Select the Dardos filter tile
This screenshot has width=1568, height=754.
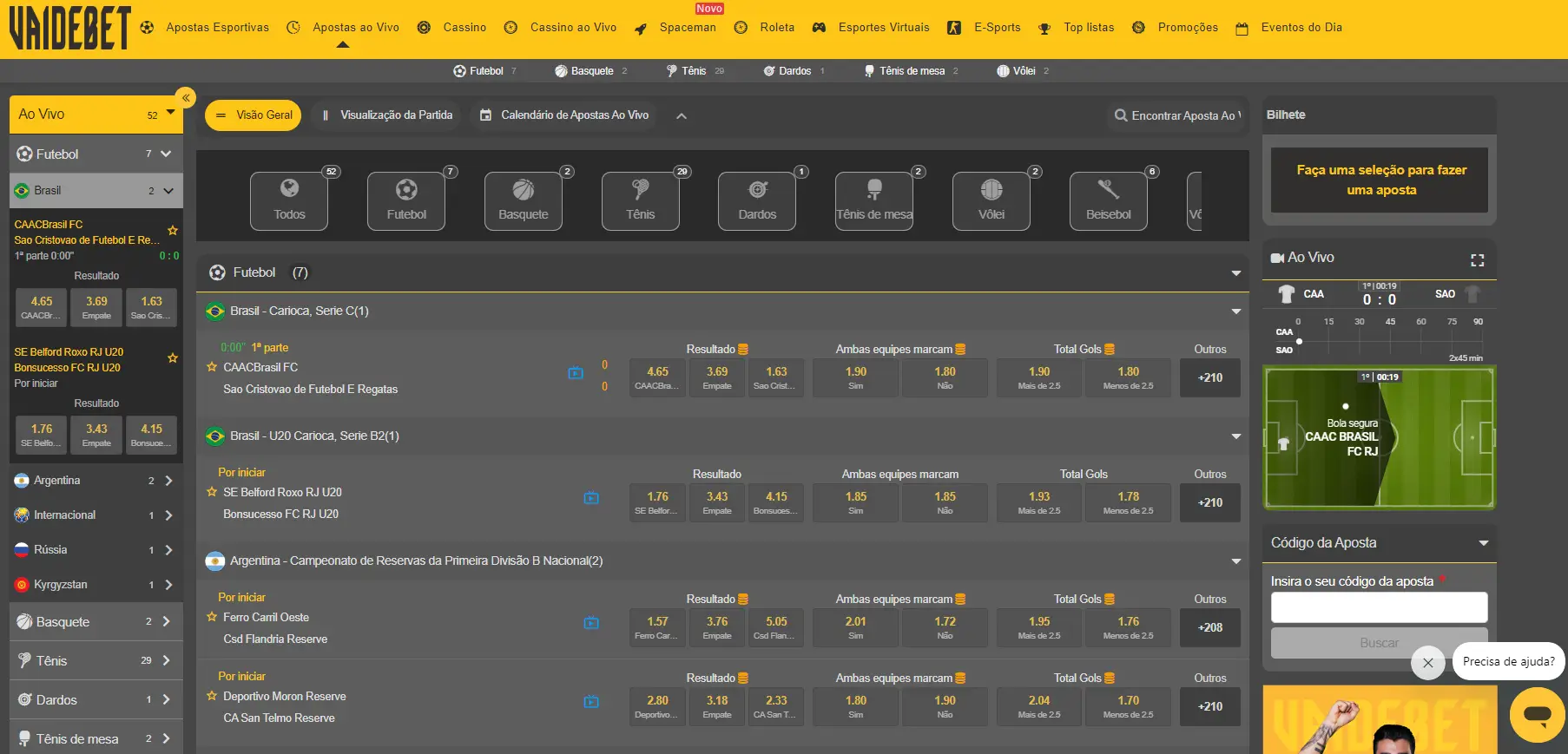757,201
